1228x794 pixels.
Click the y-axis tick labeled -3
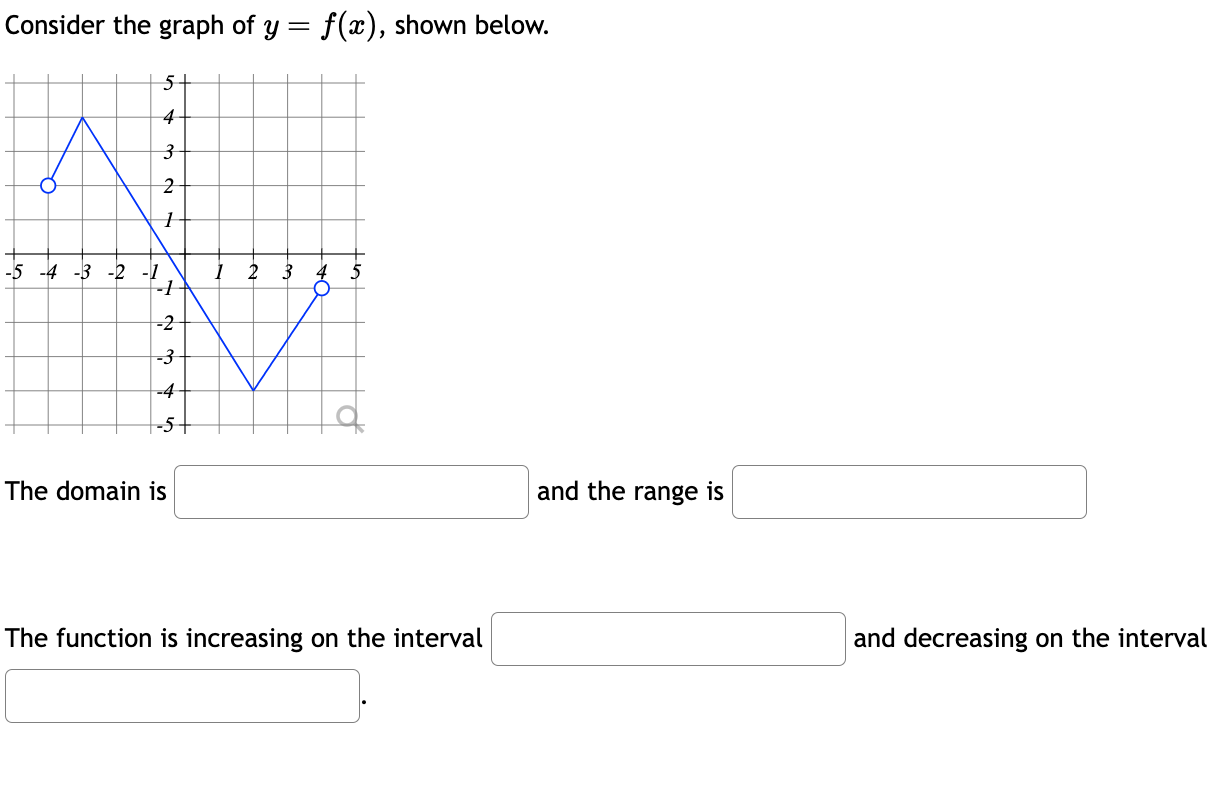pos(165,356)
